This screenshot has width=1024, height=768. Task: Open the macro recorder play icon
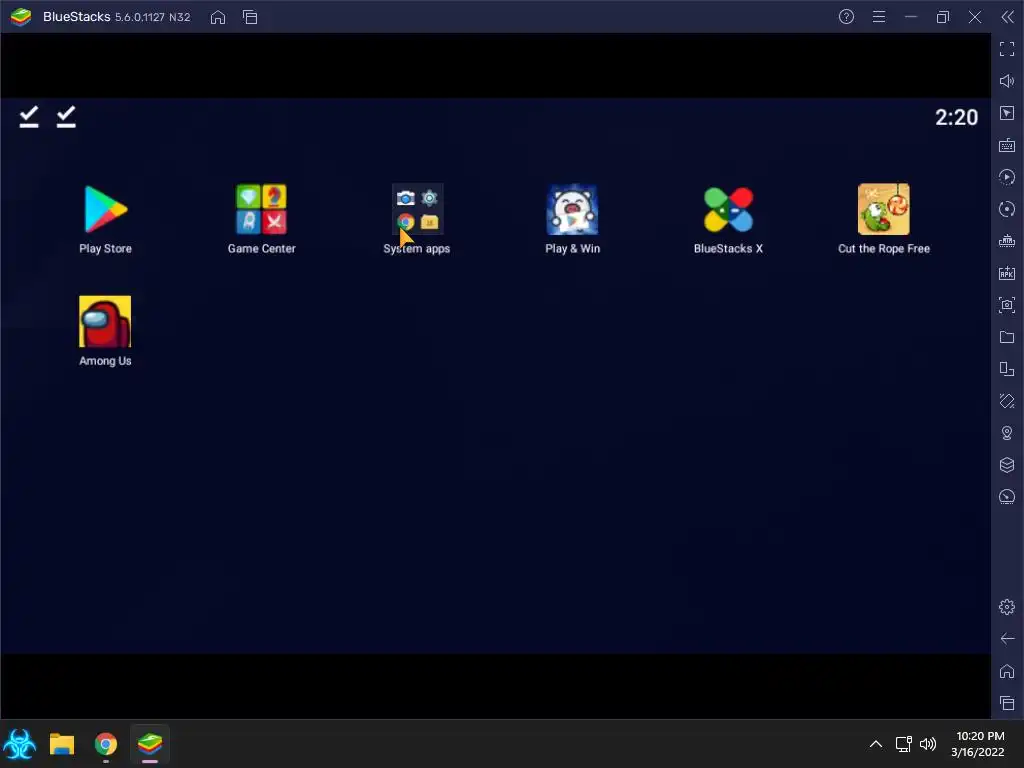point(1007,177)
